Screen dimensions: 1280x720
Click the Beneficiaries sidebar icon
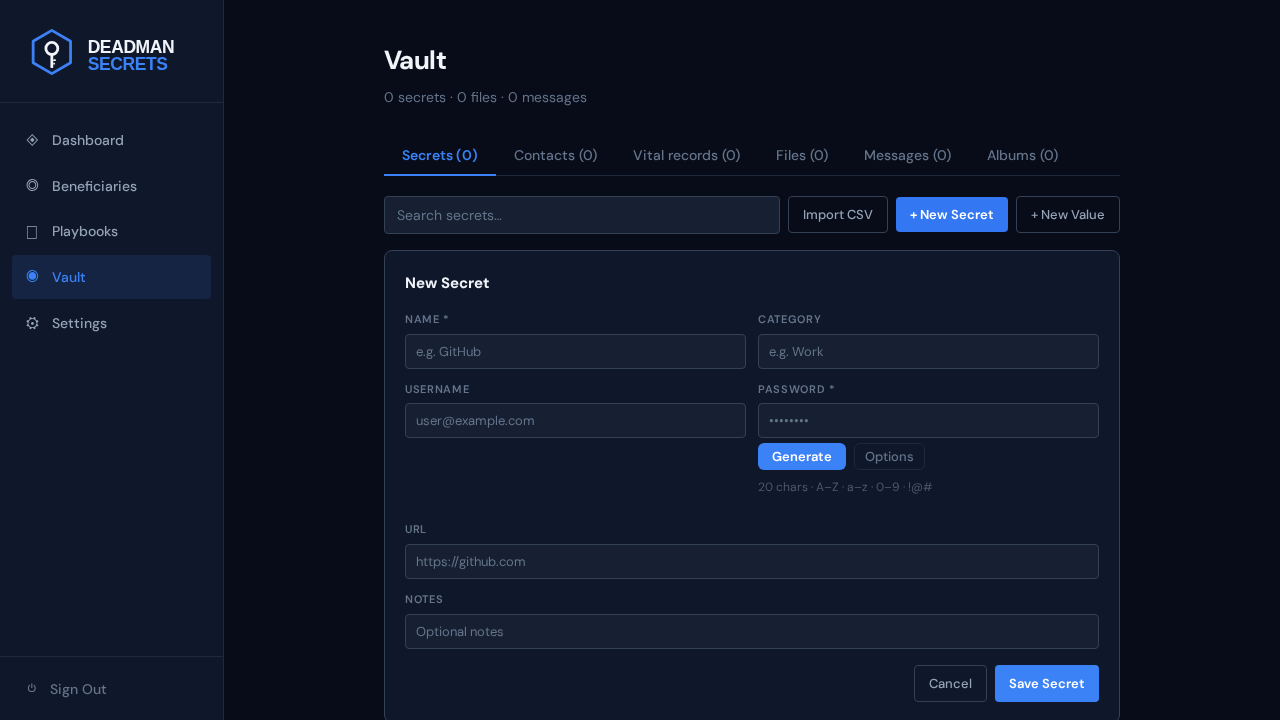click(x=32, y=186)
